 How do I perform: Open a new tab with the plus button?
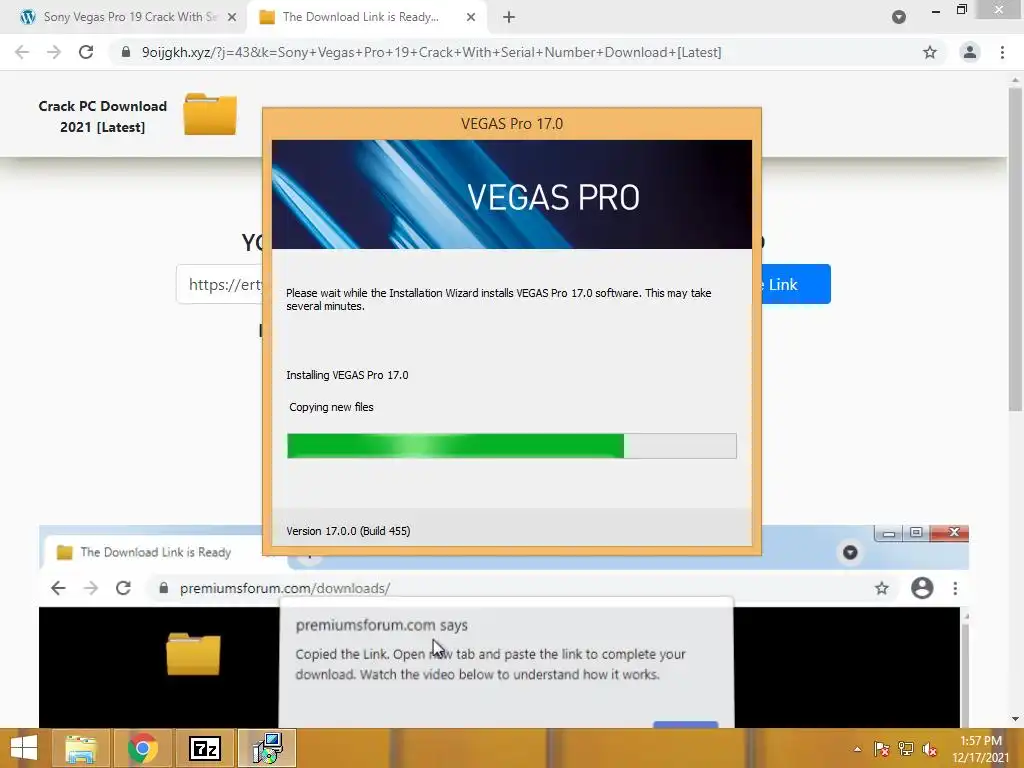point(509,17)
